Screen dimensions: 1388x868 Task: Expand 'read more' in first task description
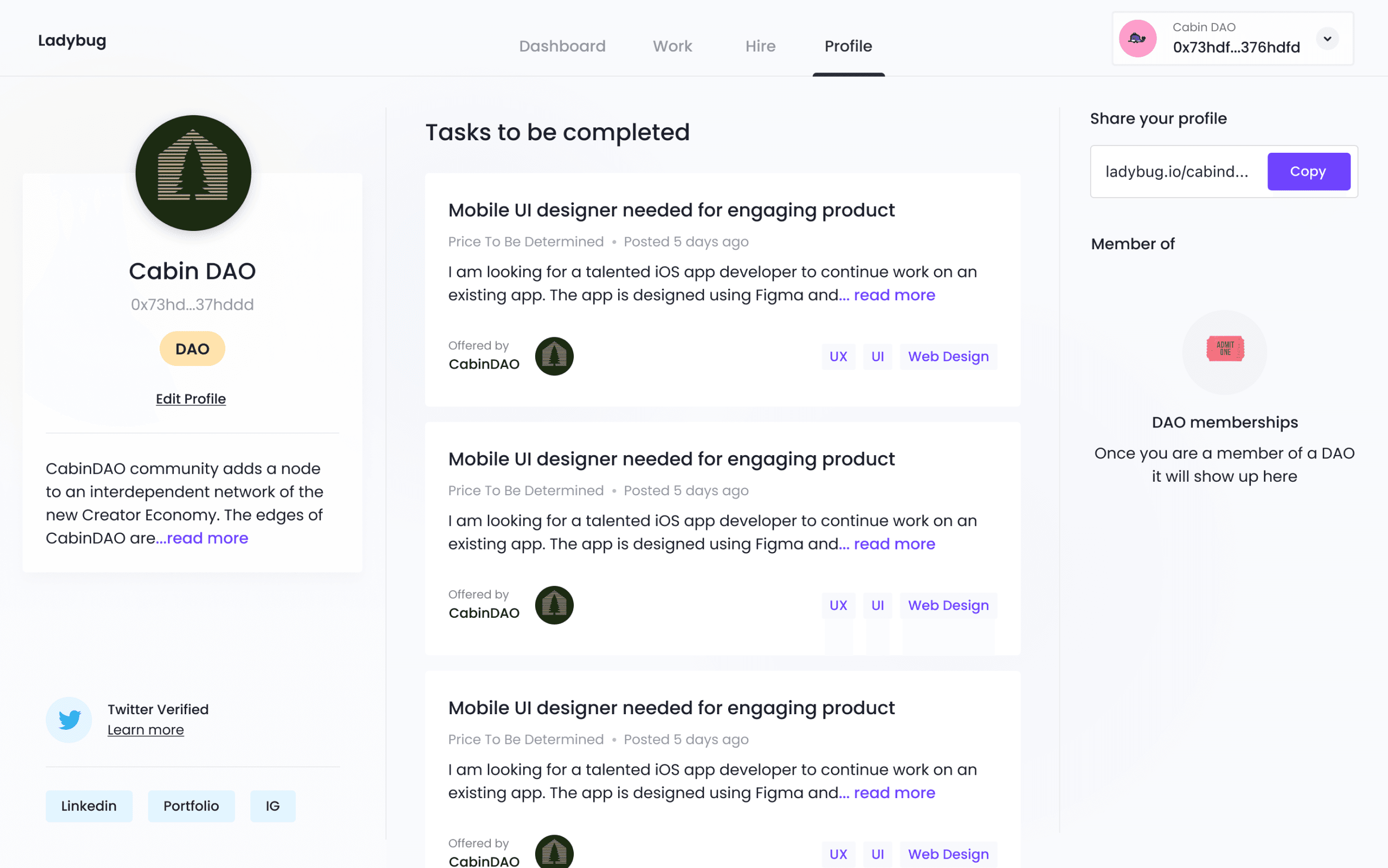(894, 295)
